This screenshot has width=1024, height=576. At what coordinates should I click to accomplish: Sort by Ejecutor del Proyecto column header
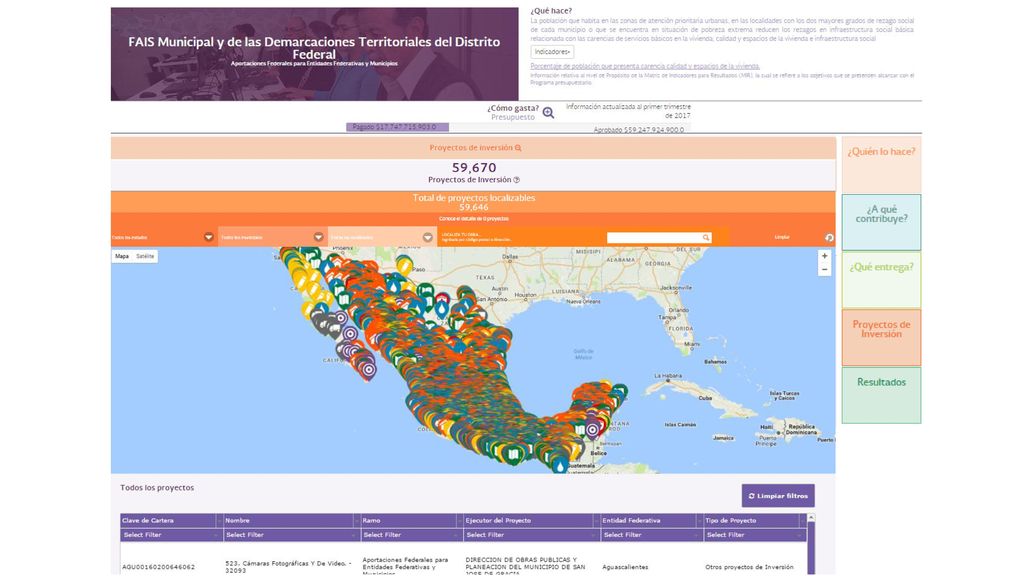tap(532, 520)
